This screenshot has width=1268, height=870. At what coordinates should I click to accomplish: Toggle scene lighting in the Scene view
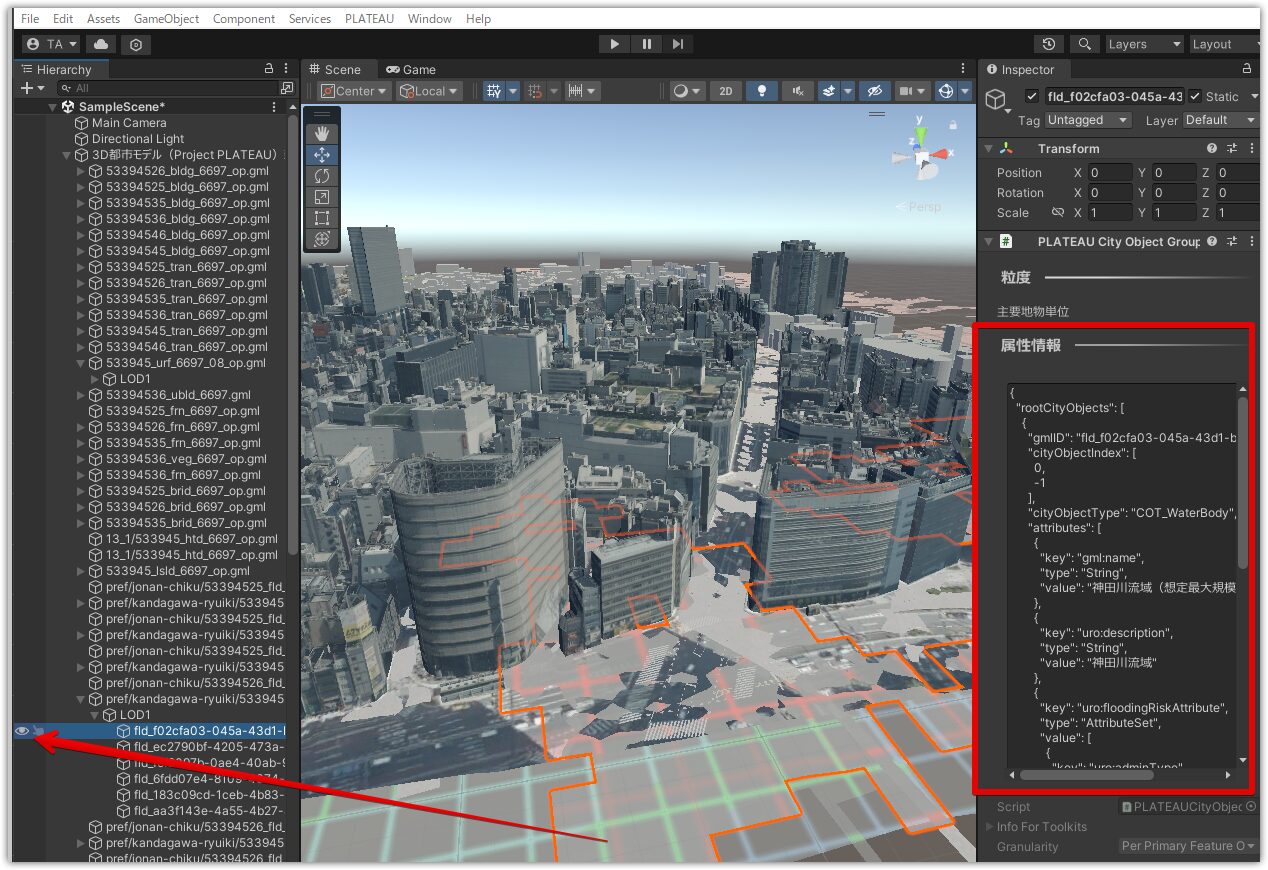(x=763, y=91)
